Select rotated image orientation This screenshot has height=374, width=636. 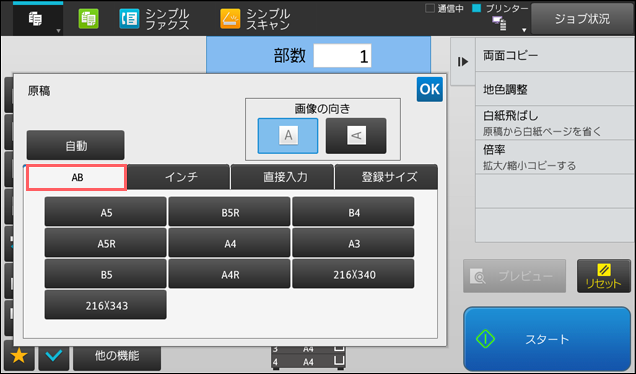356,136
